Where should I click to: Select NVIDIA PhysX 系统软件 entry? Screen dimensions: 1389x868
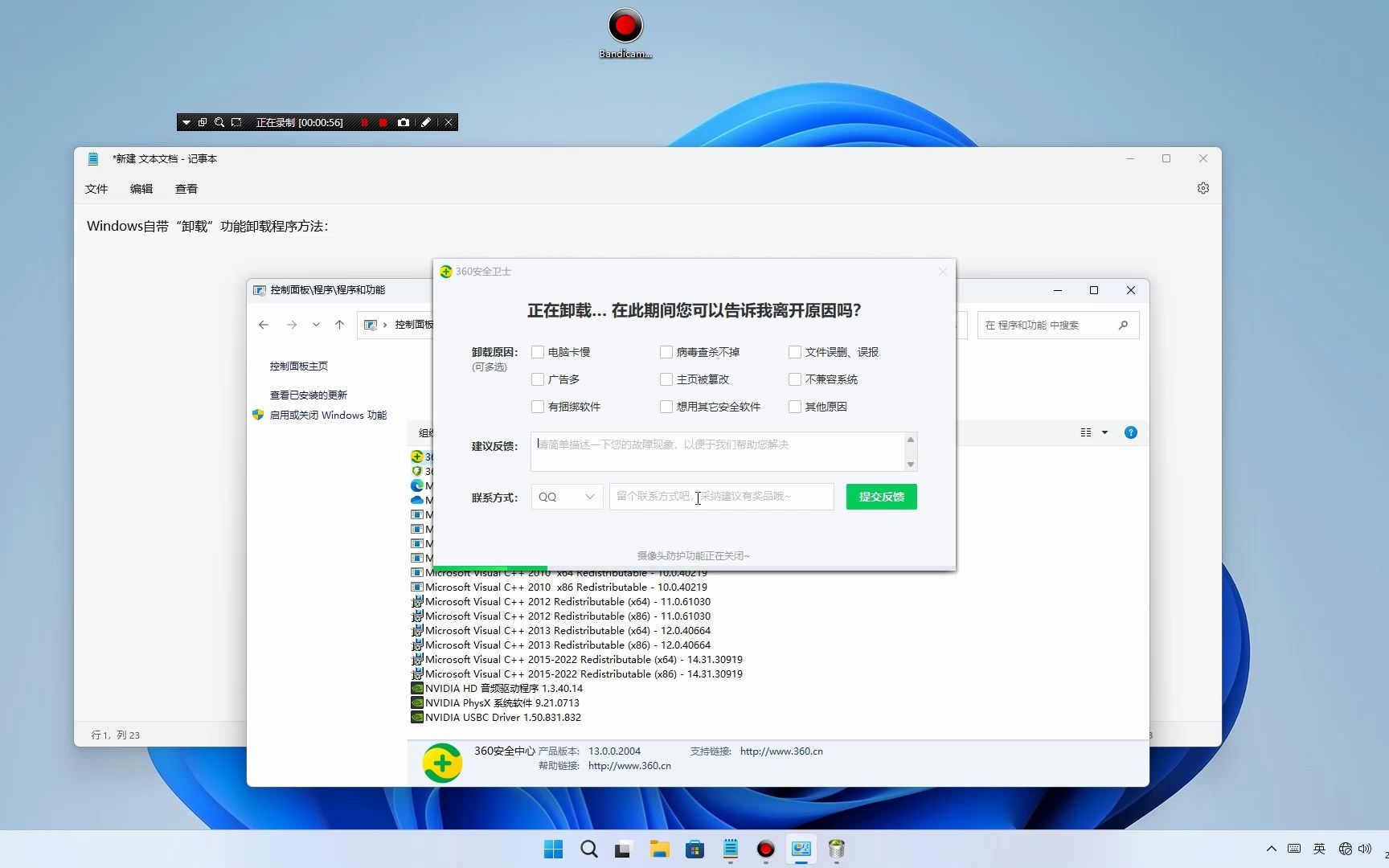coord(495,703)
